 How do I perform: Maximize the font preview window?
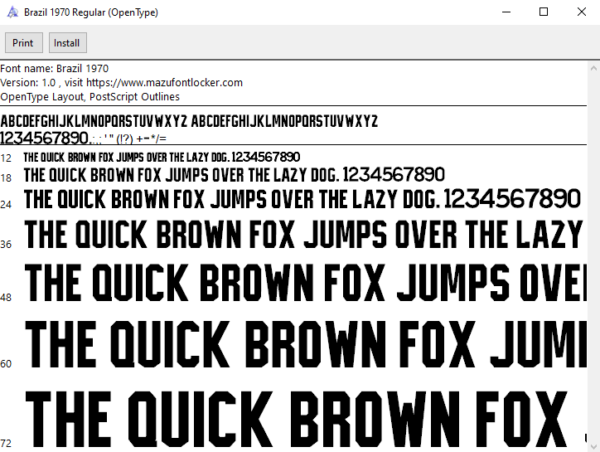click(543, 12)
